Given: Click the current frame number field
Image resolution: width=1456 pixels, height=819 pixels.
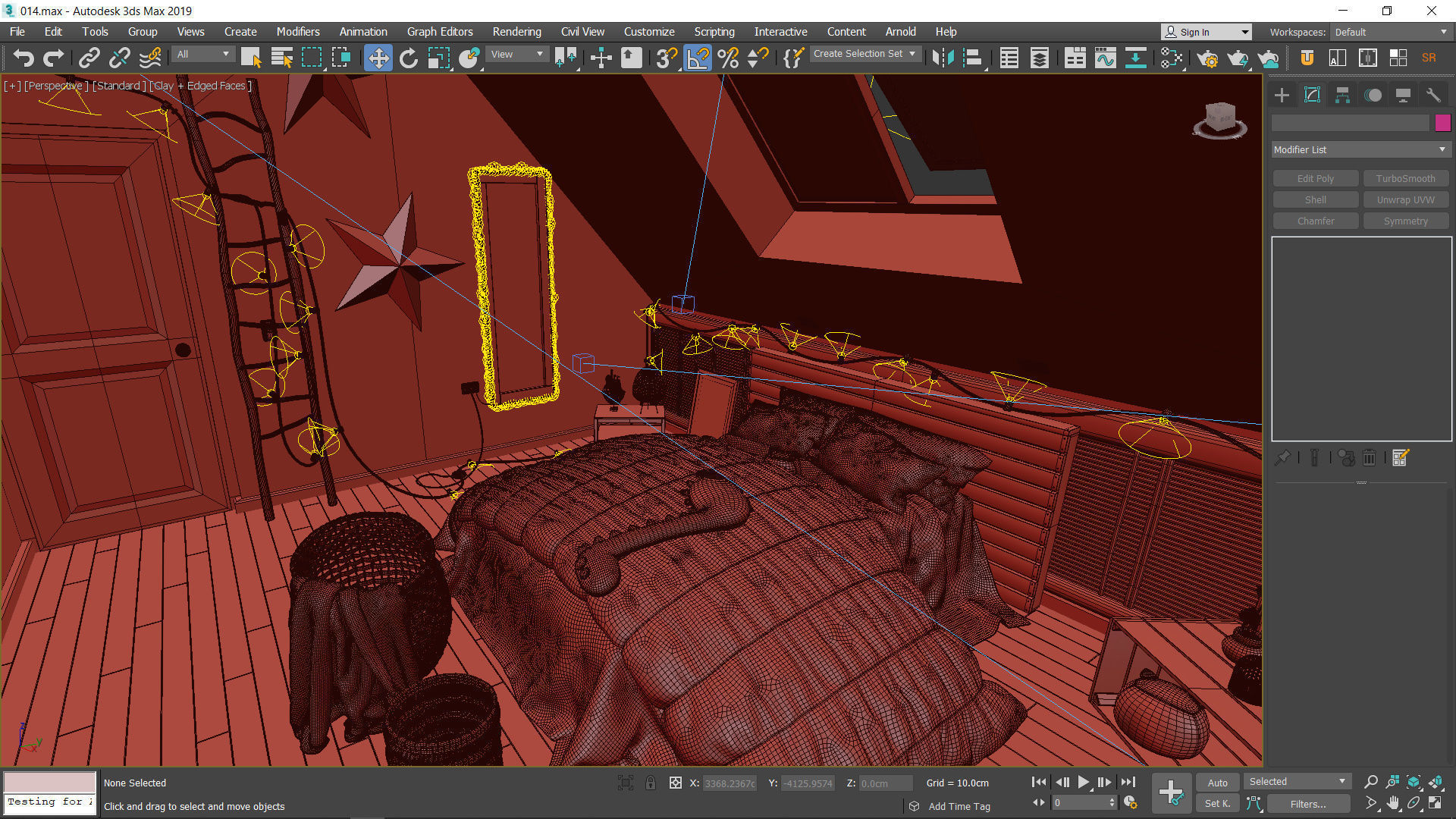Looking at the screenshot, I should [x=1080, y=802].
